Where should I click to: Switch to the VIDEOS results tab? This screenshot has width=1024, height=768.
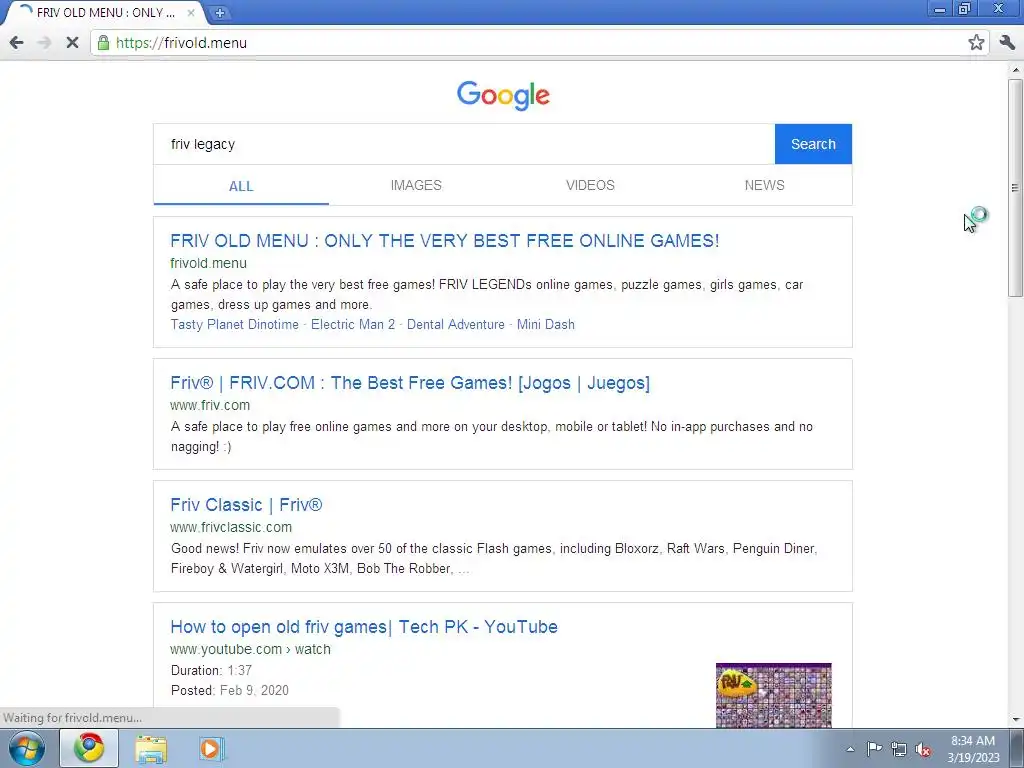coord(590,185)
